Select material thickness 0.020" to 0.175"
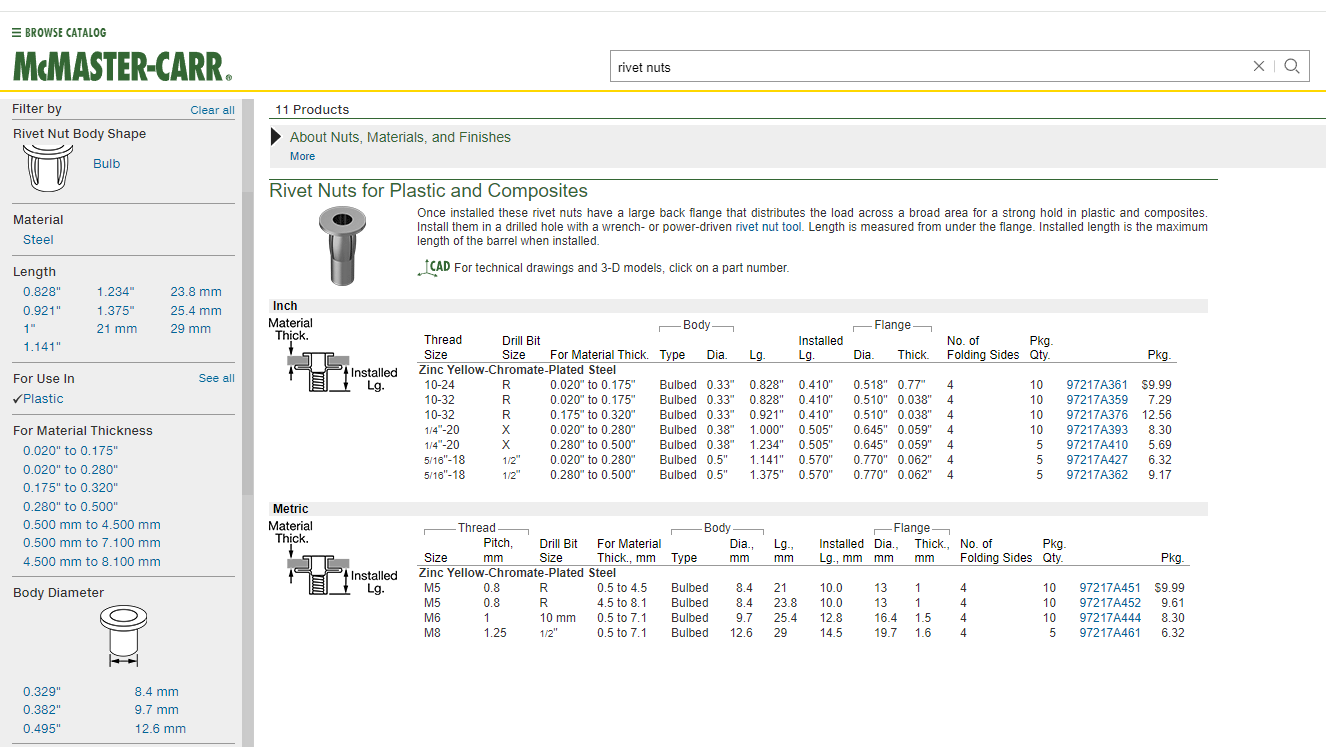This screenshot has height=747, width=1326. (70, 451)
